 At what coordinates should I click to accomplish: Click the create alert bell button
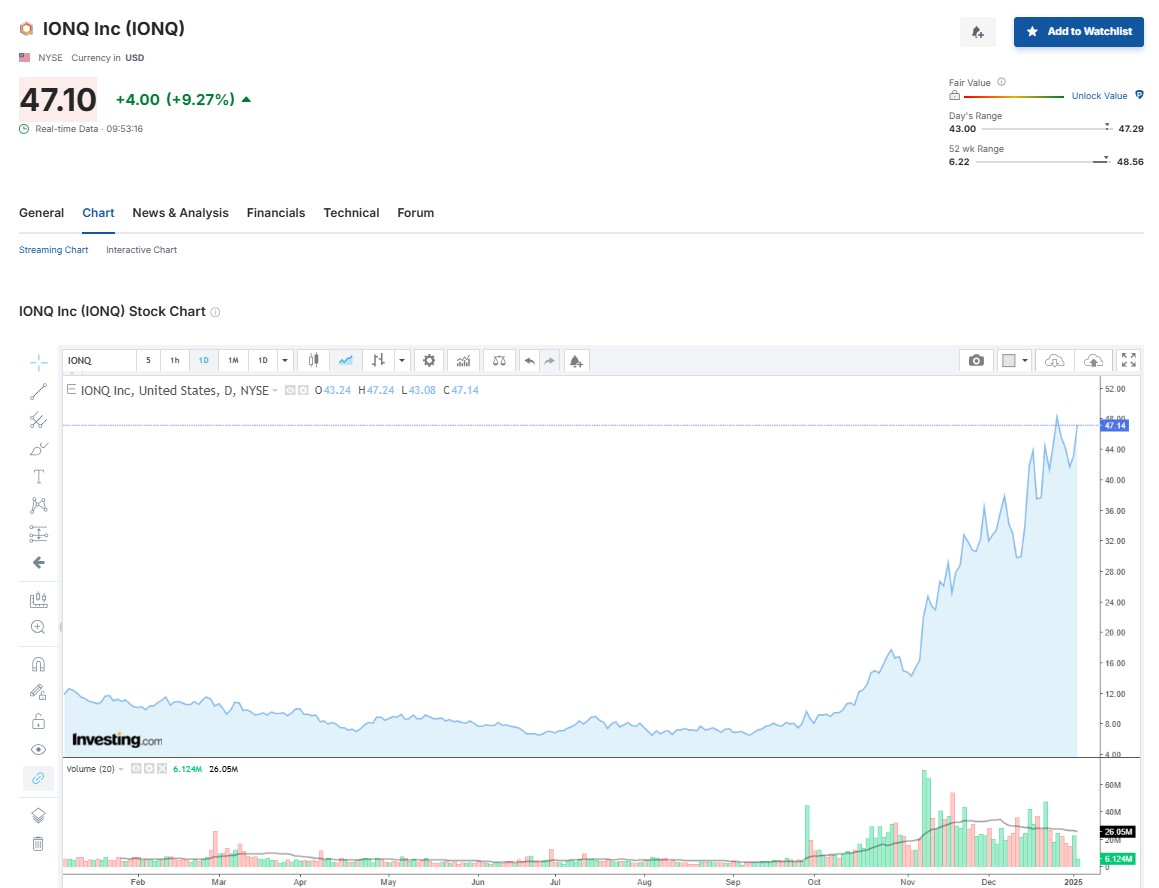click(x=977, y=32)
